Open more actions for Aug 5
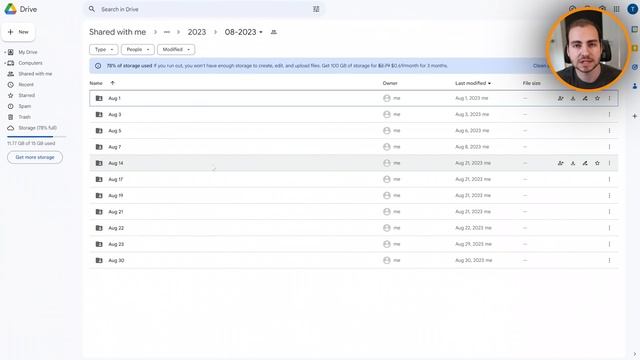This screenshot has height=360, width=640. (609, 131)
